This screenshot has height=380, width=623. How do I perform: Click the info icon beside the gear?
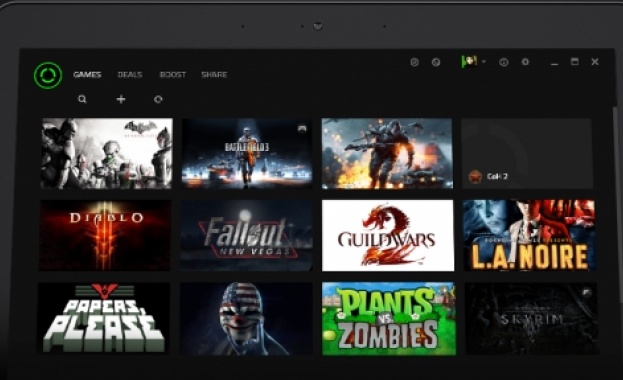[504, 62]
